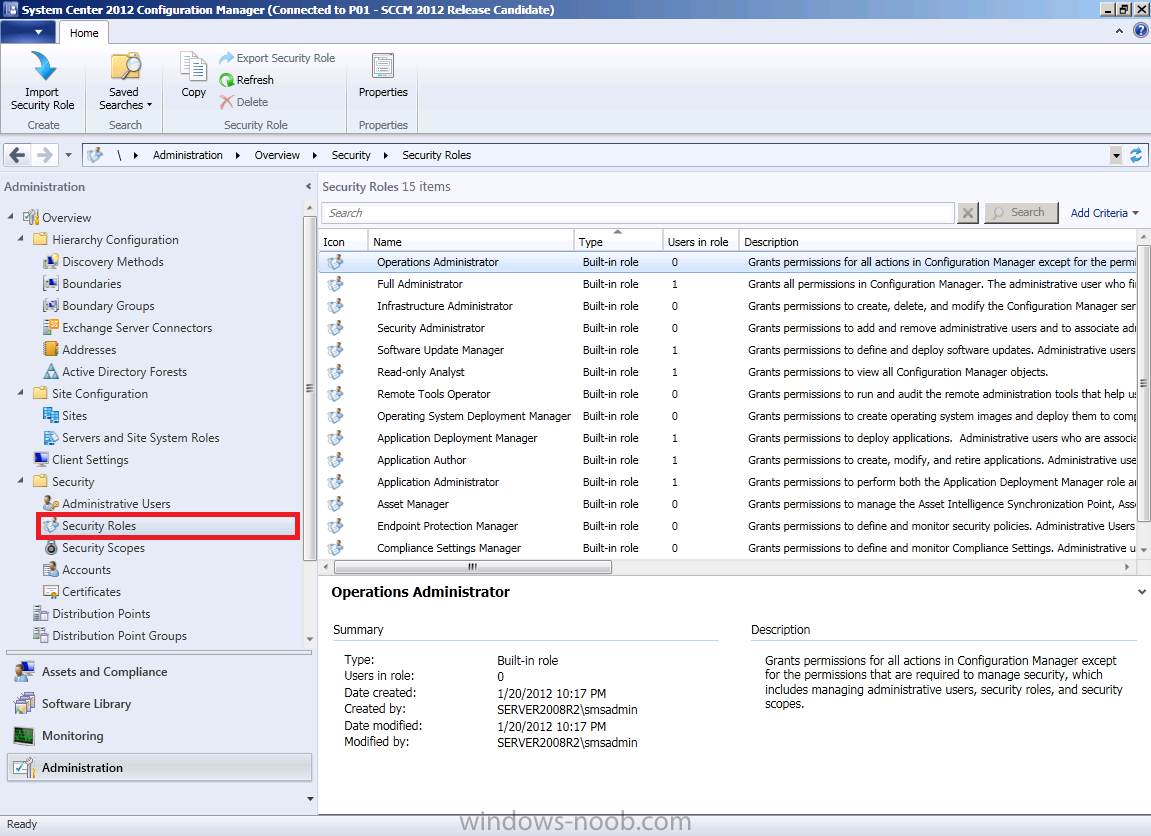Select the Sites node icon

pos(51,415)
